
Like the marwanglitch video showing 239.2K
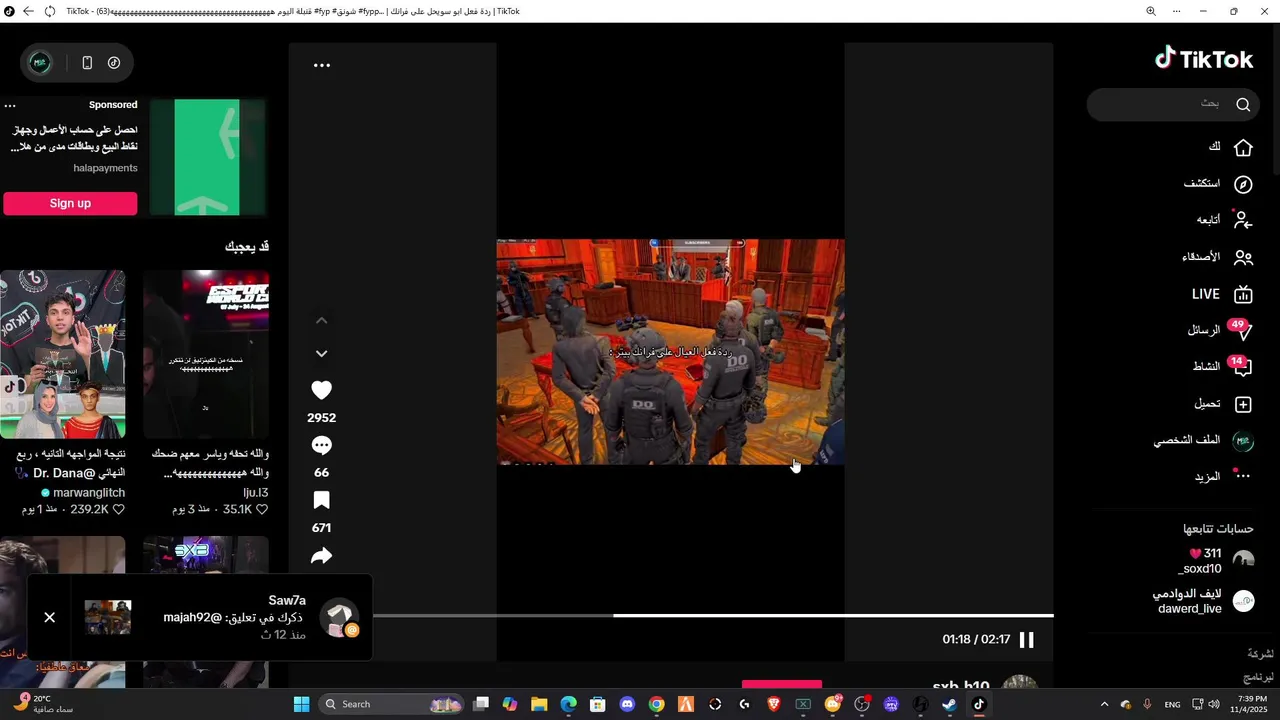tap(118, 509)
